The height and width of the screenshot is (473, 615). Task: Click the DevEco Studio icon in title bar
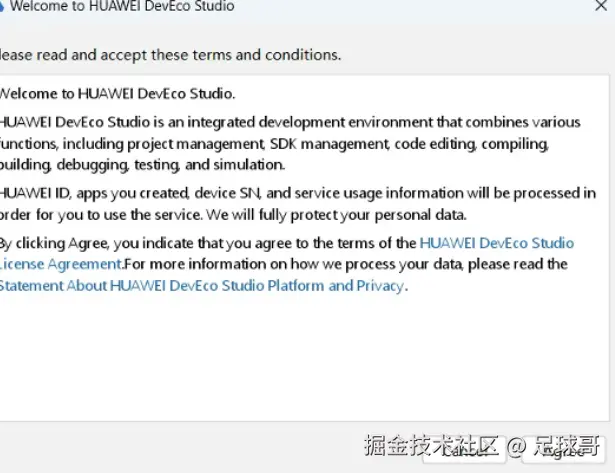[2, 7]
